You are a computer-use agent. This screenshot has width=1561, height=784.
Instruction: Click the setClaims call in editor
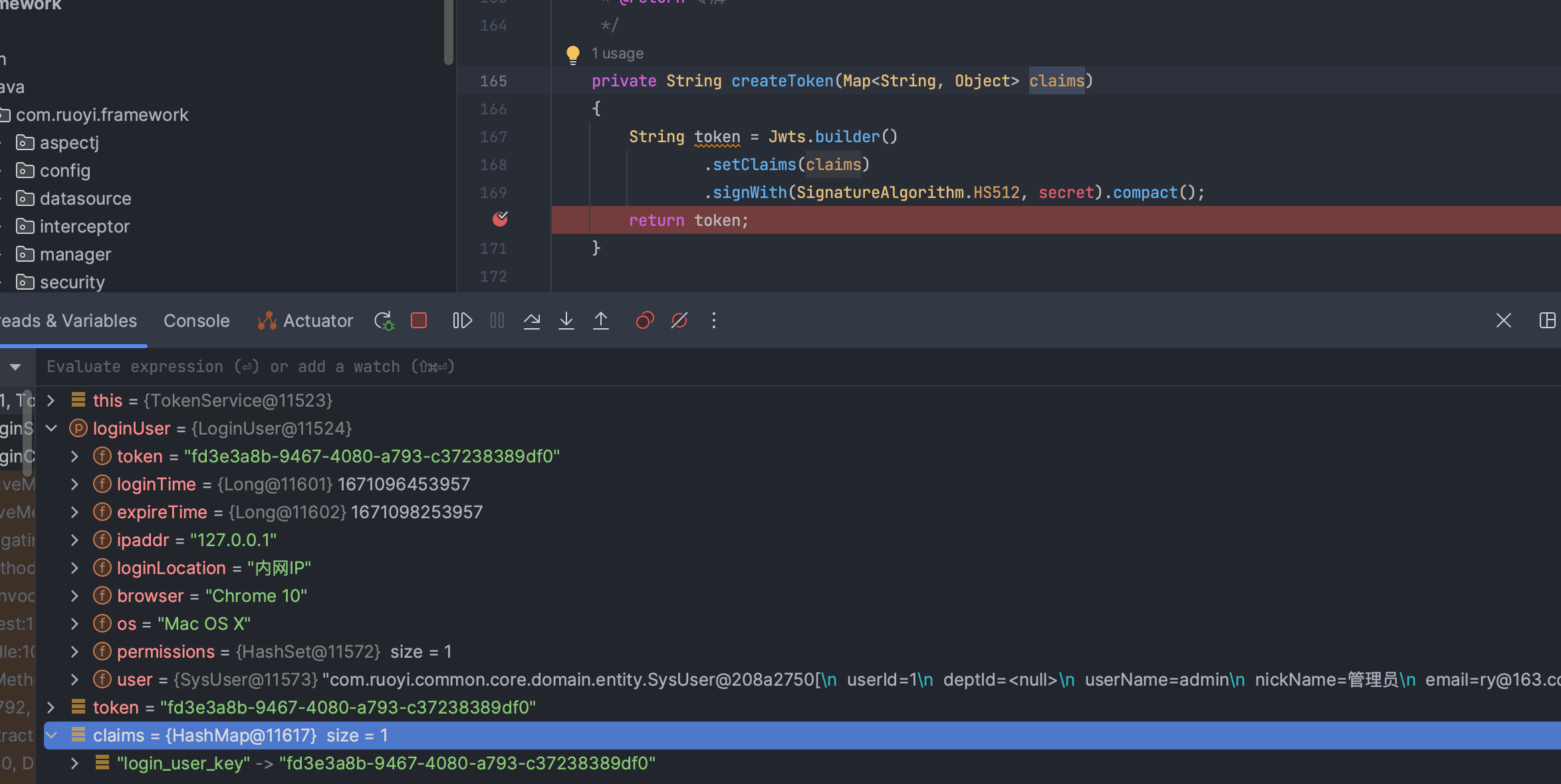coord(755,165)
